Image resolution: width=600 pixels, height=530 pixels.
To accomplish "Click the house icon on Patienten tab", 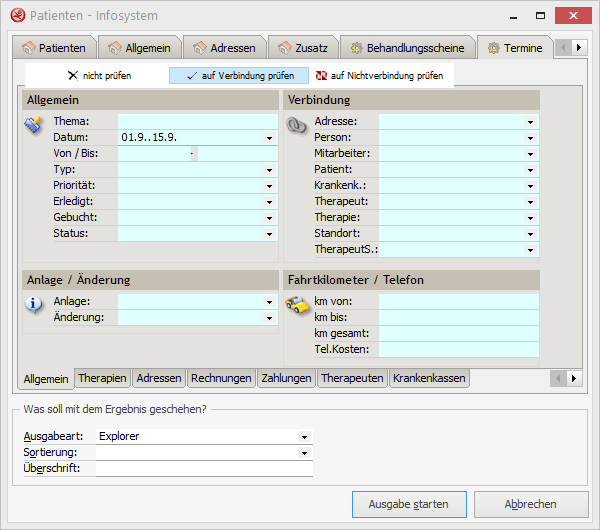I will (x=28, y=48).
